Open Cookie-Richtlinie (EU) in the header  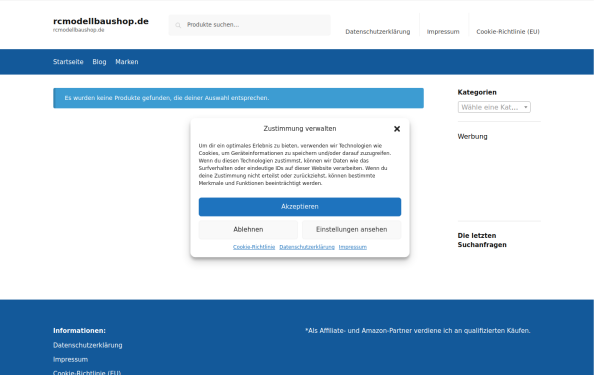point(508,32)
